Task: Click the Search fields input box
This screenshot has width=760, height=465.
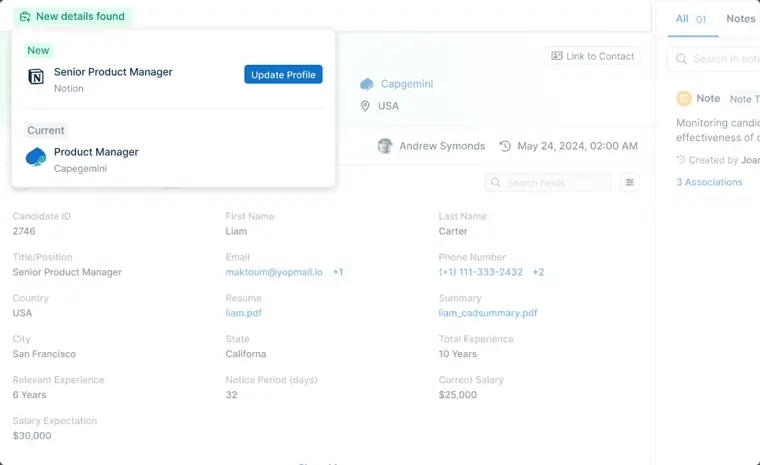Action: (x=548, y=183)
